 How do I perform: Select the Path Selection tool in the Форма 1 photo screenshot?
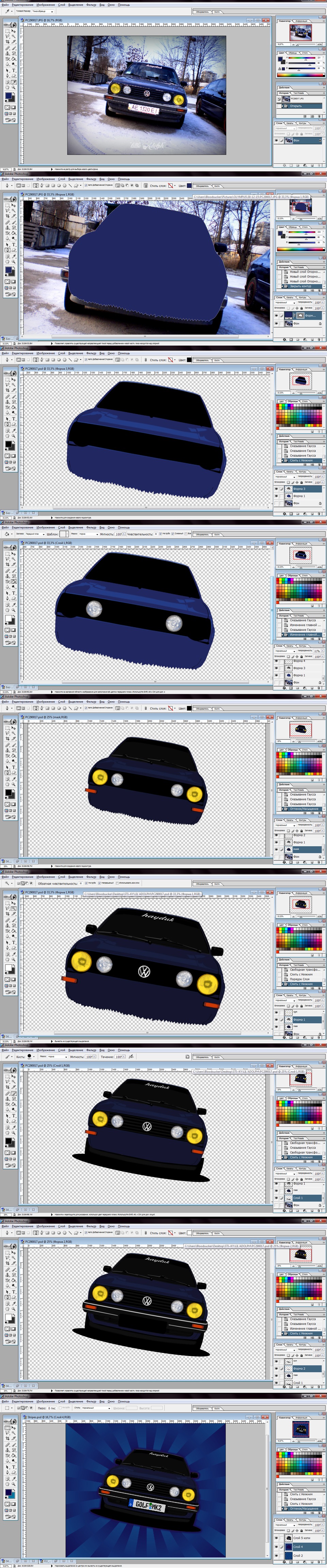pyautogui.click(x=7, y=245)
